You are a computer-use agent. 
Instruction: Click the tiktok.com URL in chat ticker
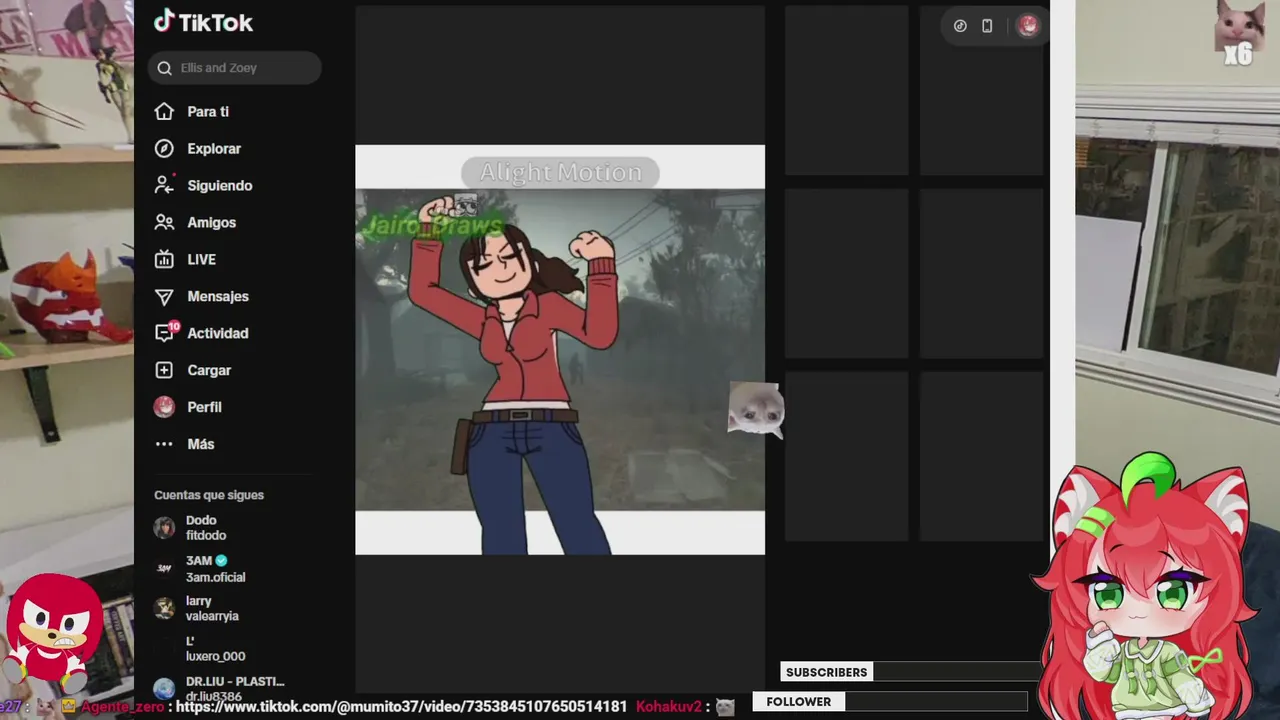click(x=402, y=707)
